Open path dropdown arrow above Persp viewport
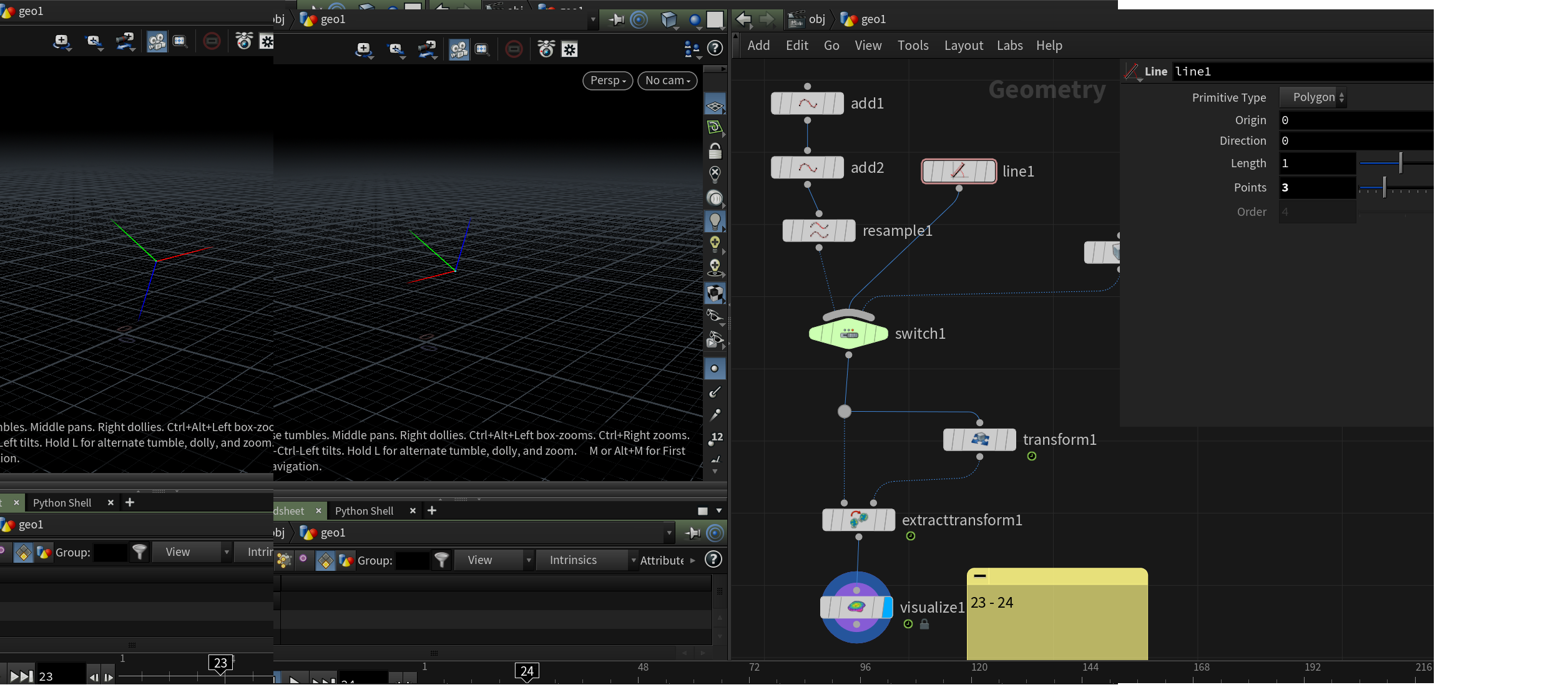The width and height of the screenshot is (1568, 700). click(593, 19)
